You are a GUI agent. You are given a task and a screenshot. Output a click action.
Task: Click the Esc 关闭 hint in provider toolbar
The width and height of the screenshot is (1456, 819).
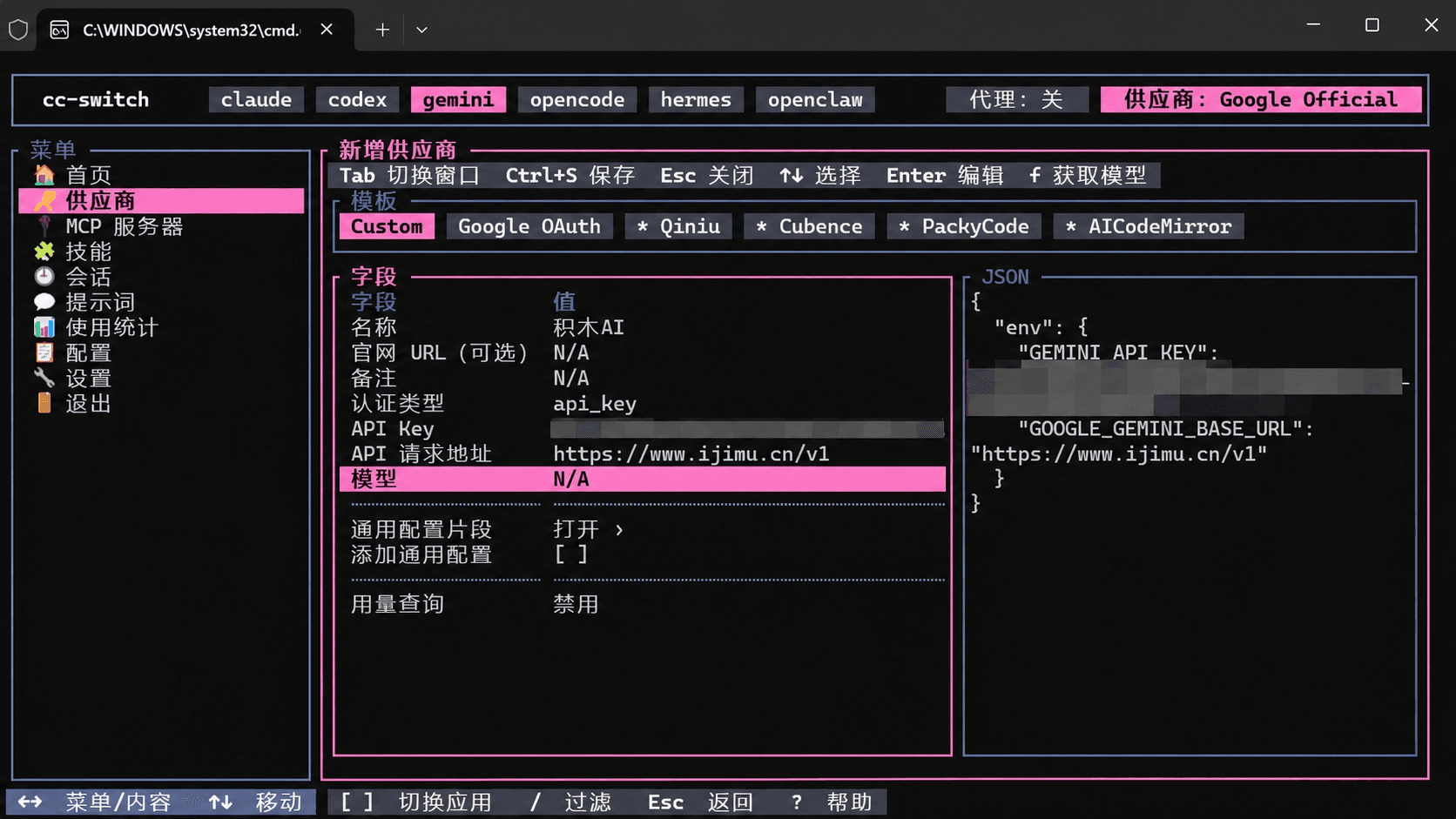[706, 176]
